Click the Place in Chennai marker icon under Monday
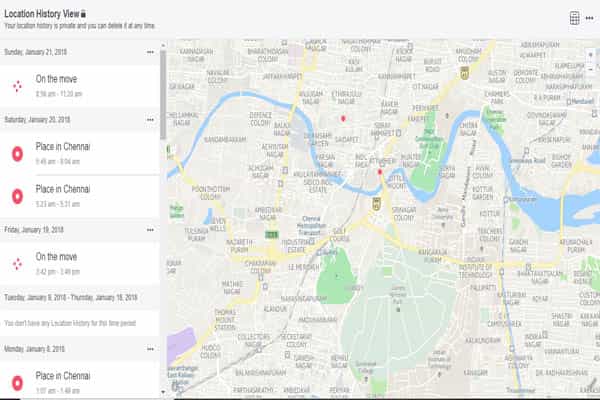Image resolution: width=600 pixels, height=400 pixels. (17, 383)
